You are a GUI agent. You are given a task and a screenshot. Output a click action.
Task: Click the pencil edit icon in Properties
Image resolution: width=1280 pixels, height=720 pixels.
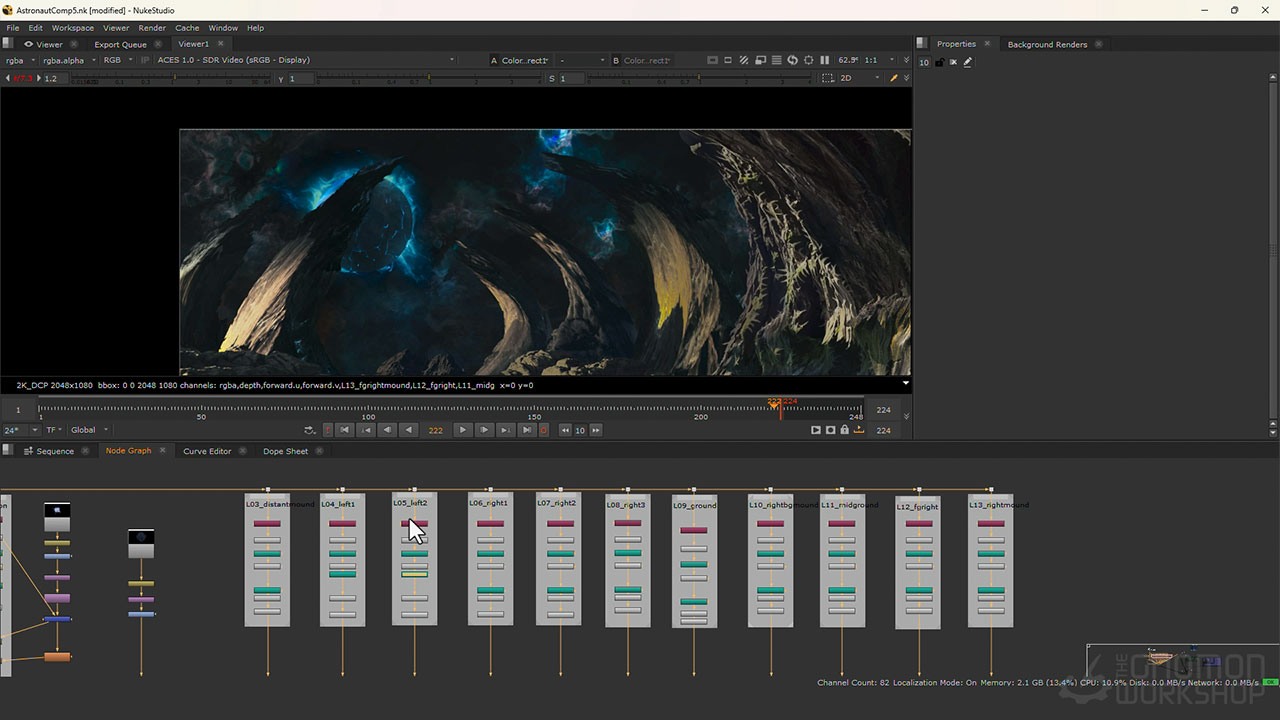pyautogui.click(x=968, y=62)
